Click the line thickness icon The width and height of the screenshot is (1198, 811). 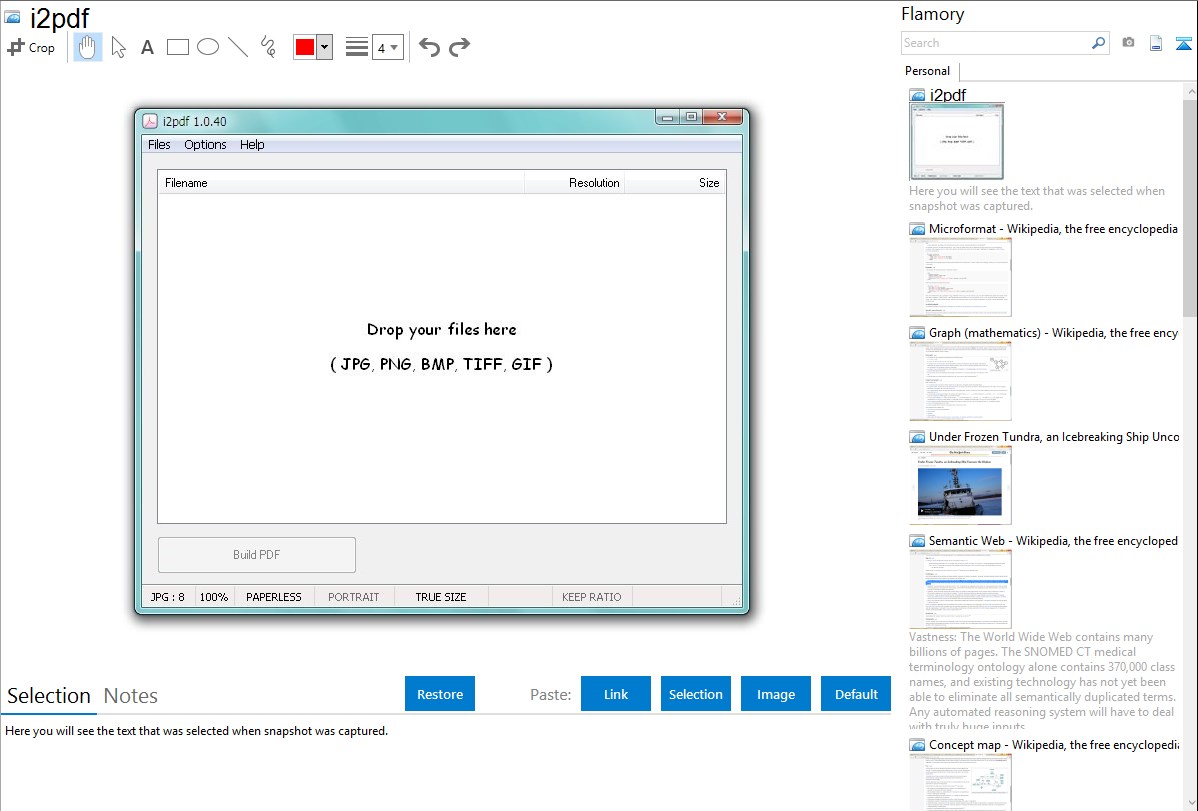pos(356,47)
